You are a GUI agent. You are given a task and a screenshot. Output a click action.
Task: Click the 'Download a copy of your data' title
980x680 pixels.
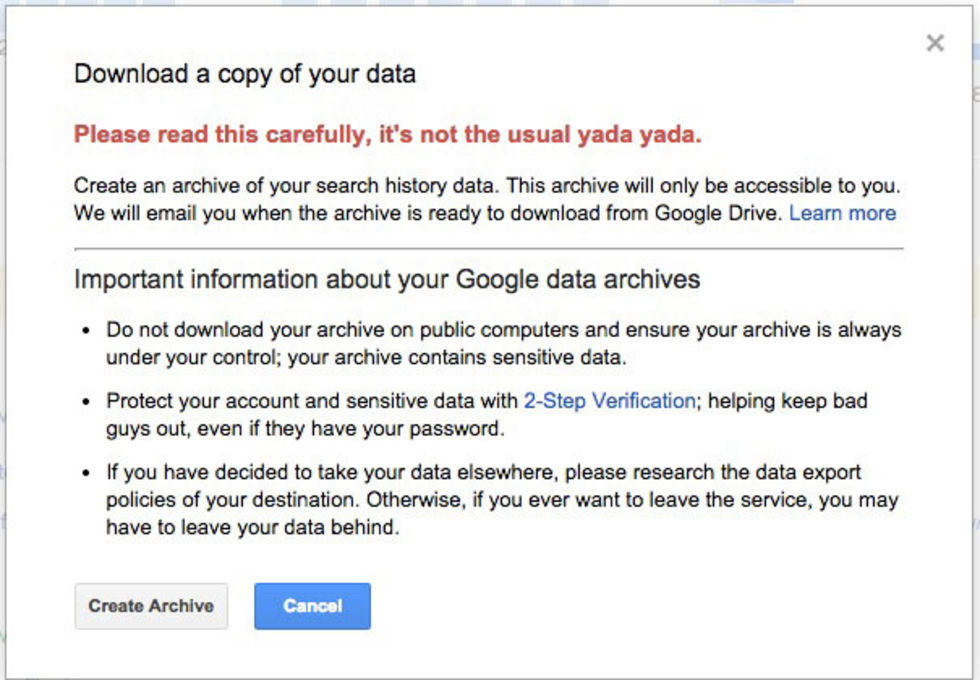245,74
